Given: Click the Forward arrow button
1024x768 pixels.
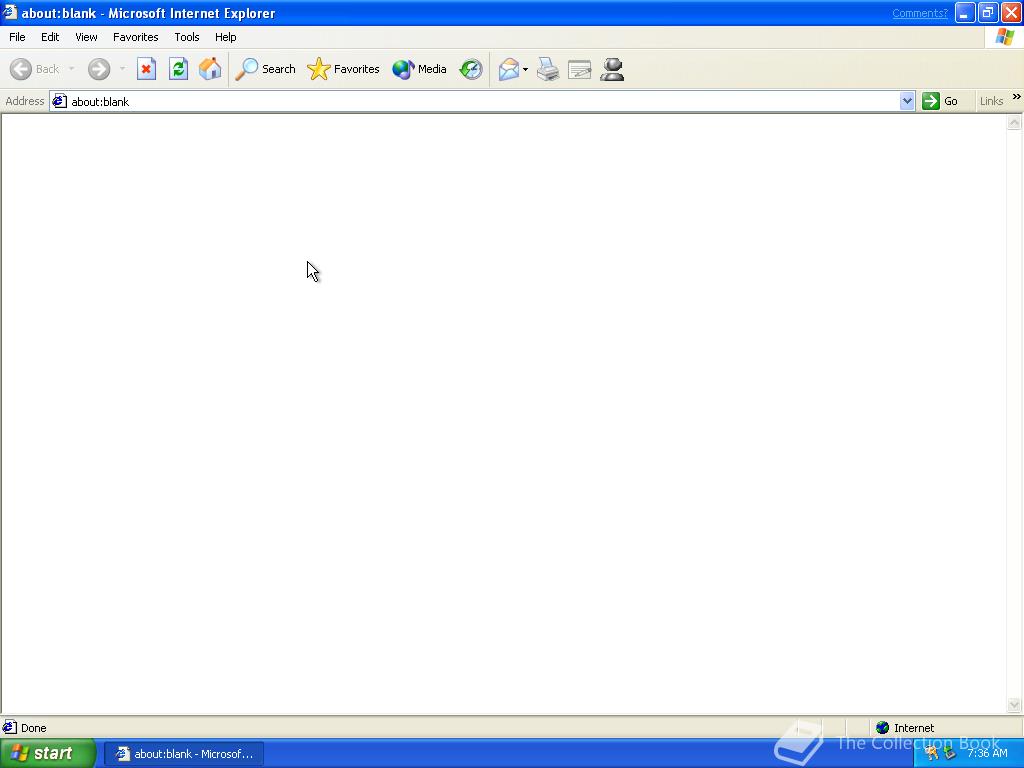Looking at the screenshot, I should pos(99,69).
